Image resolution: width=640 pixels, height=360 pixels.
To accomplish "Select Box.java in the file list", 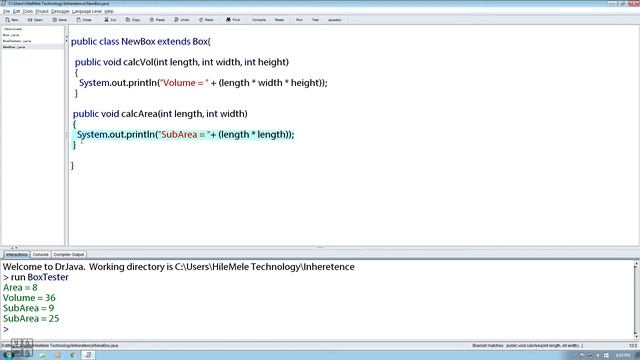I will point(11,35).
